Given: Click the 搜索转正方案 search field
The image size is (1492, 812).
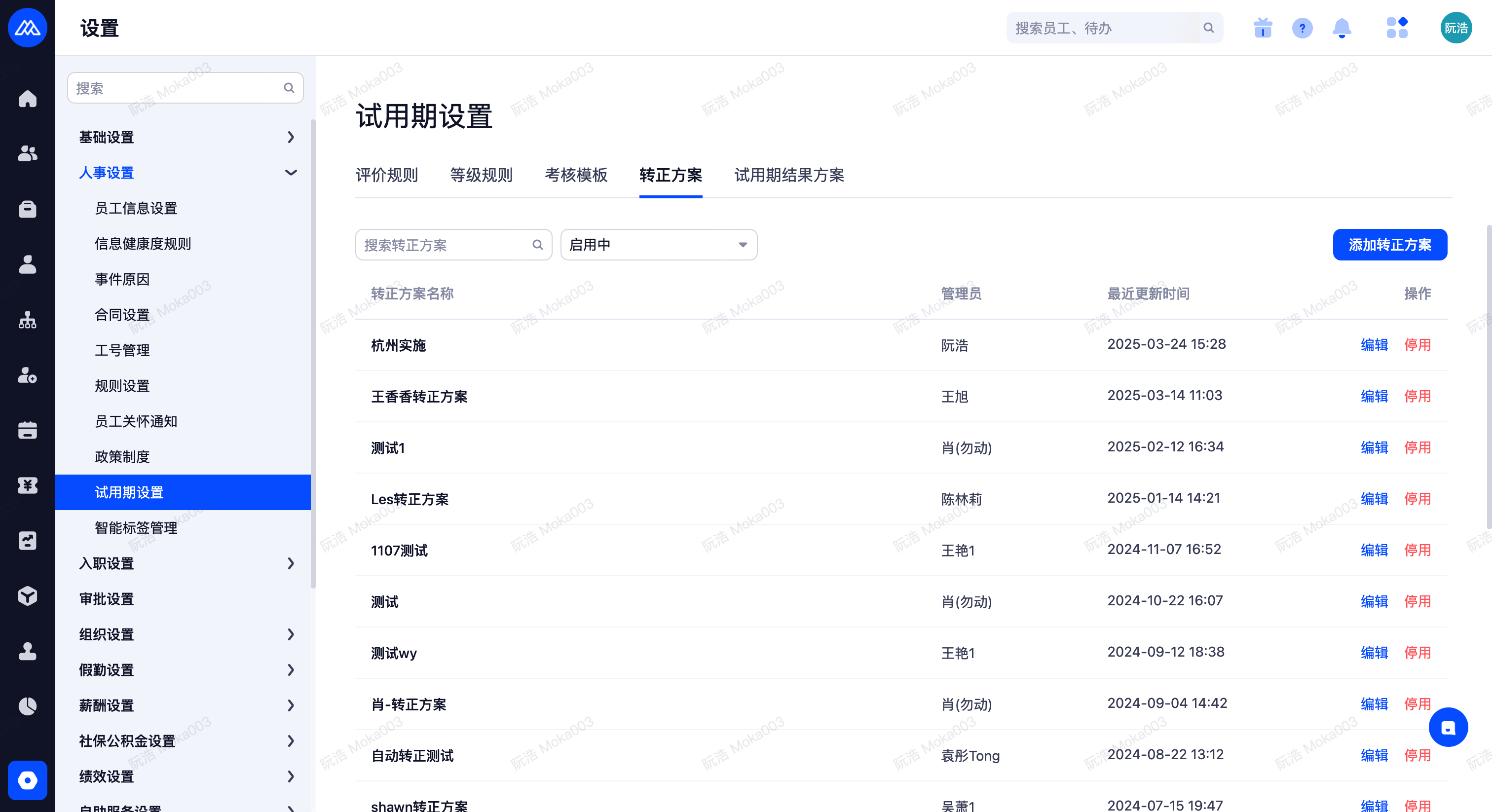Looking at the screenshot, I should [x=446, y=245].
